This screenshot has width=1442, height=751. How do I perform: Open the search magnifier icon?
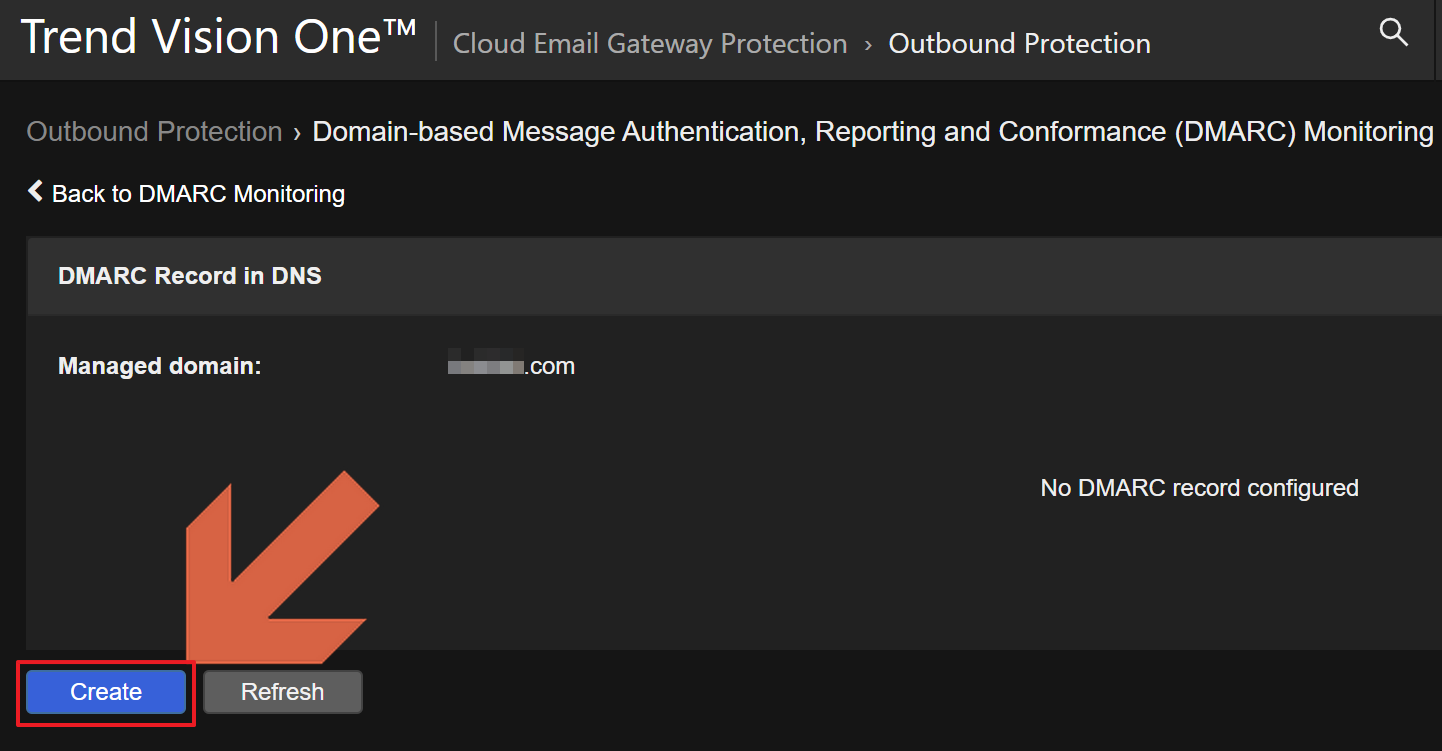click(x=1393, y=32)
